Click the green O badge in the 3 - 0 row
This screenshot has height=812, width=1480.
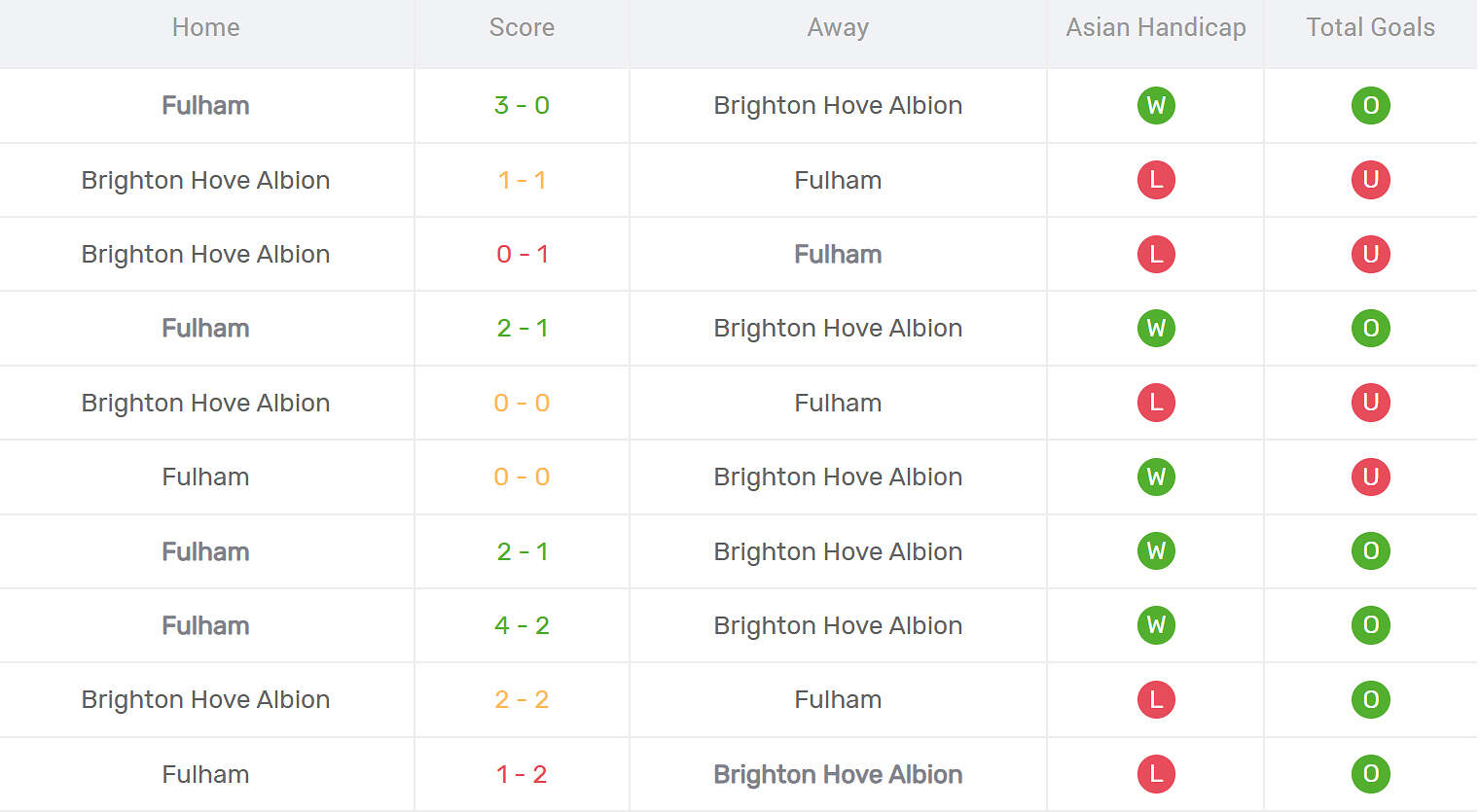point(1370,105)
